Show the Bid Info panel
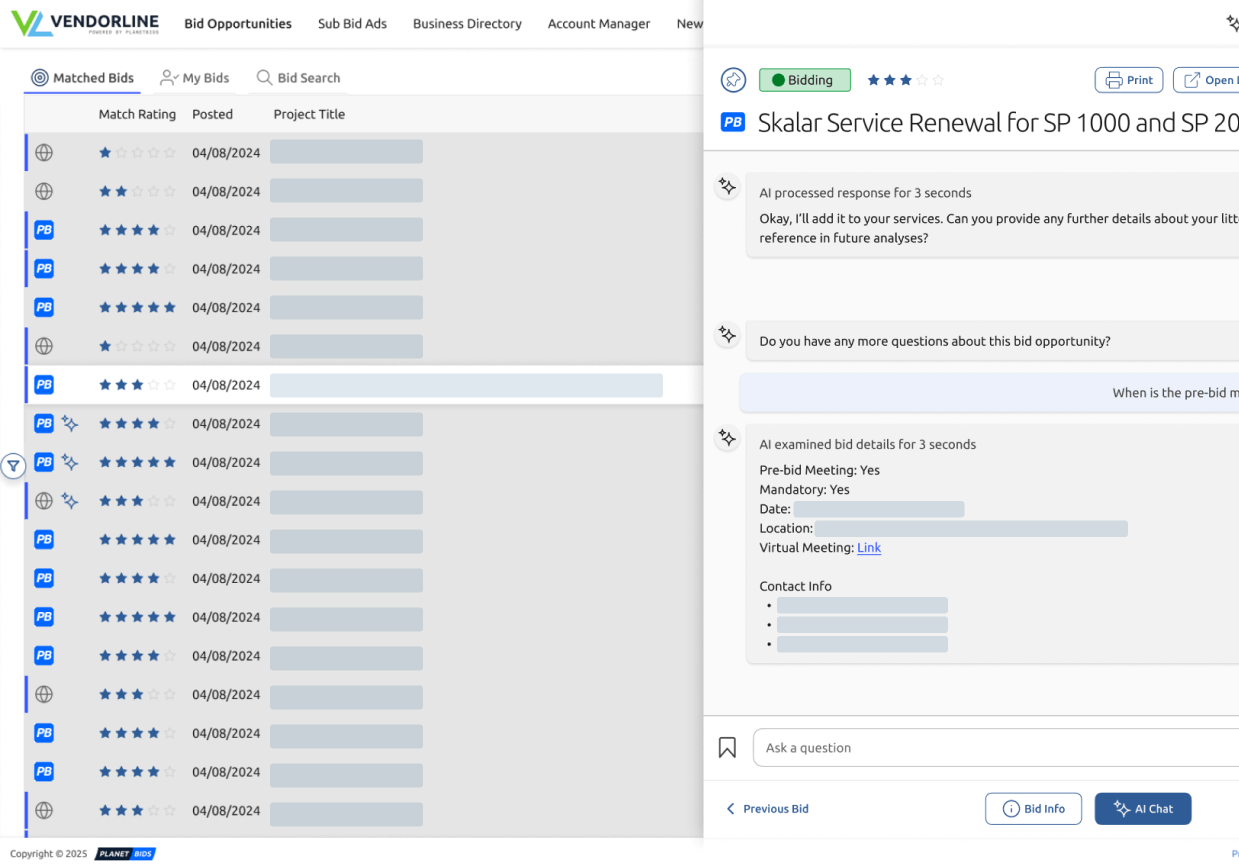 coord(1033,809)
